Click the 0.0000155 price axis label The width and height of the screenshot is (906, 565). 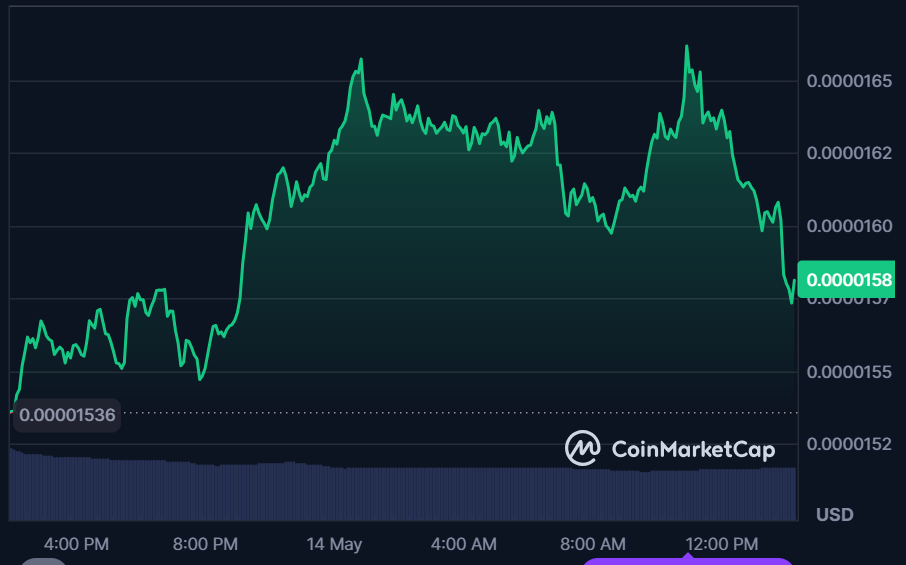[x=849, y=372]
